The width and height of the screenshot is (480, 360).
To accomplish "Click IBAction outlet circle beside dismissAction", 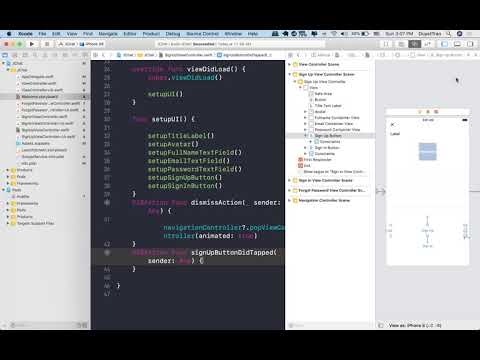I will (x=107, y=203).
